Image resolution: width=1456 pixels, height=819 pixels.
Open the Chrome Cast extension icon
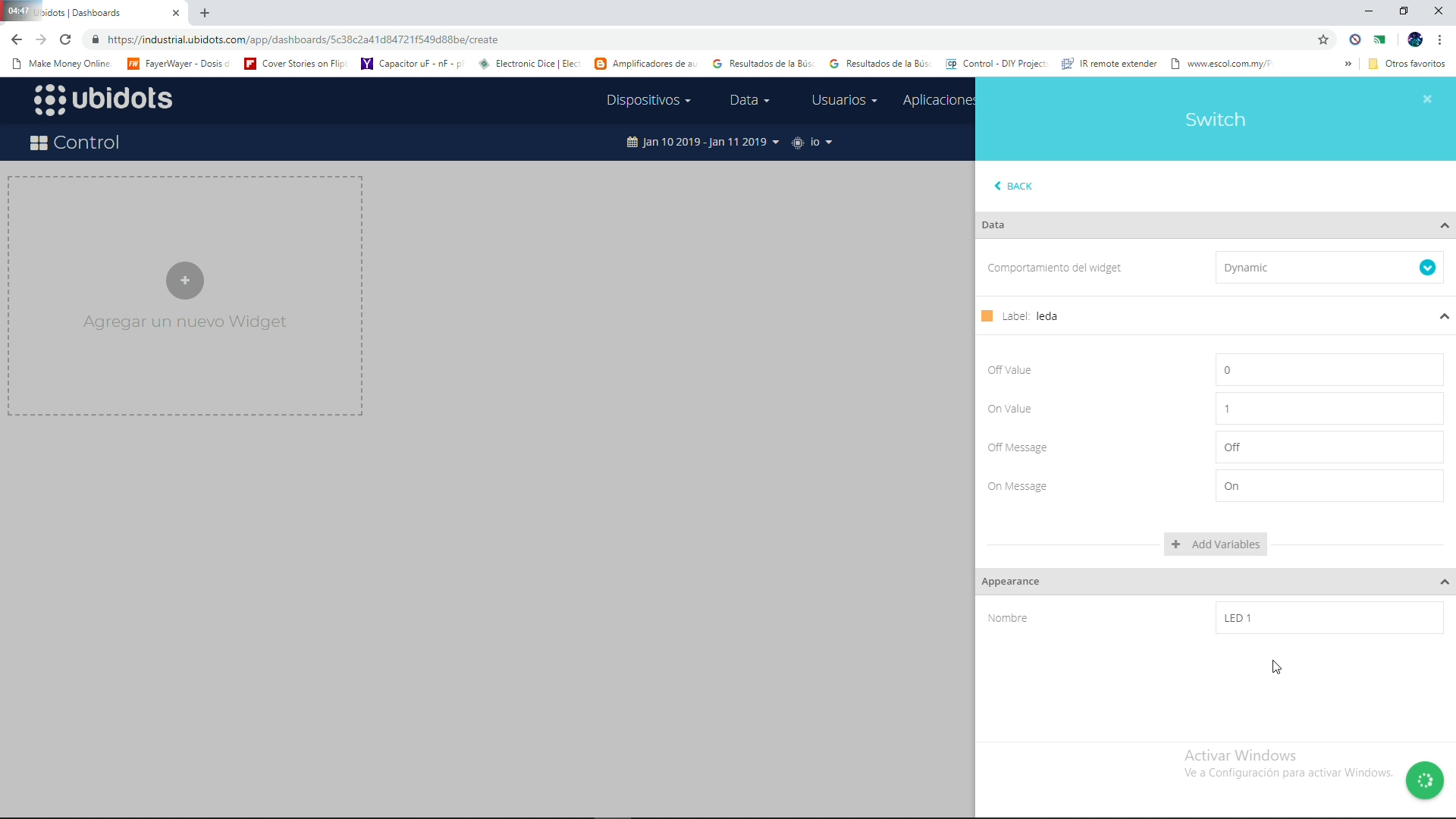(x=1381, y=39)
